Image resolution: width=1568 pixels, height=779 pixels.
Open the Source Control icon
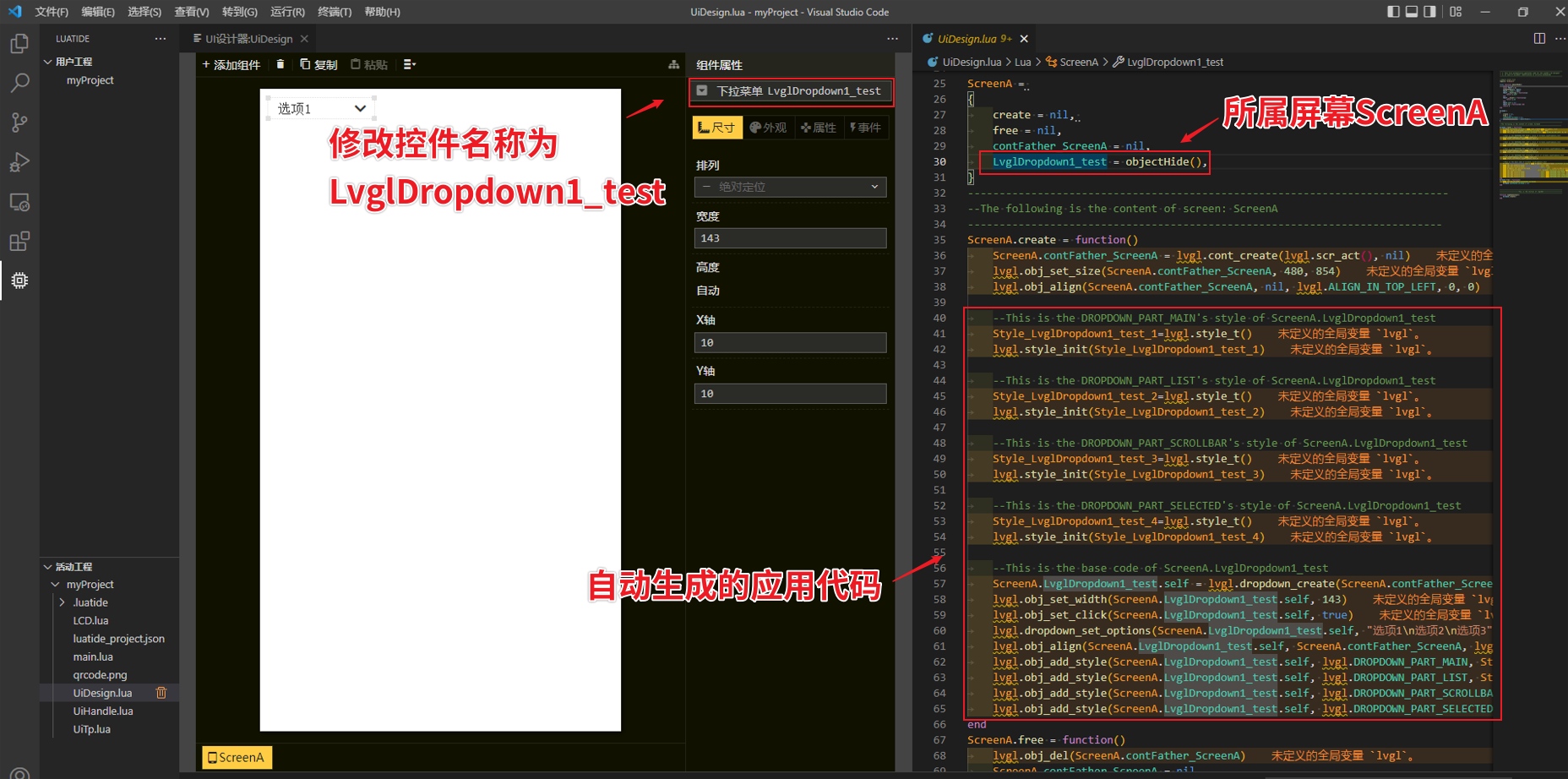[19, 123]
